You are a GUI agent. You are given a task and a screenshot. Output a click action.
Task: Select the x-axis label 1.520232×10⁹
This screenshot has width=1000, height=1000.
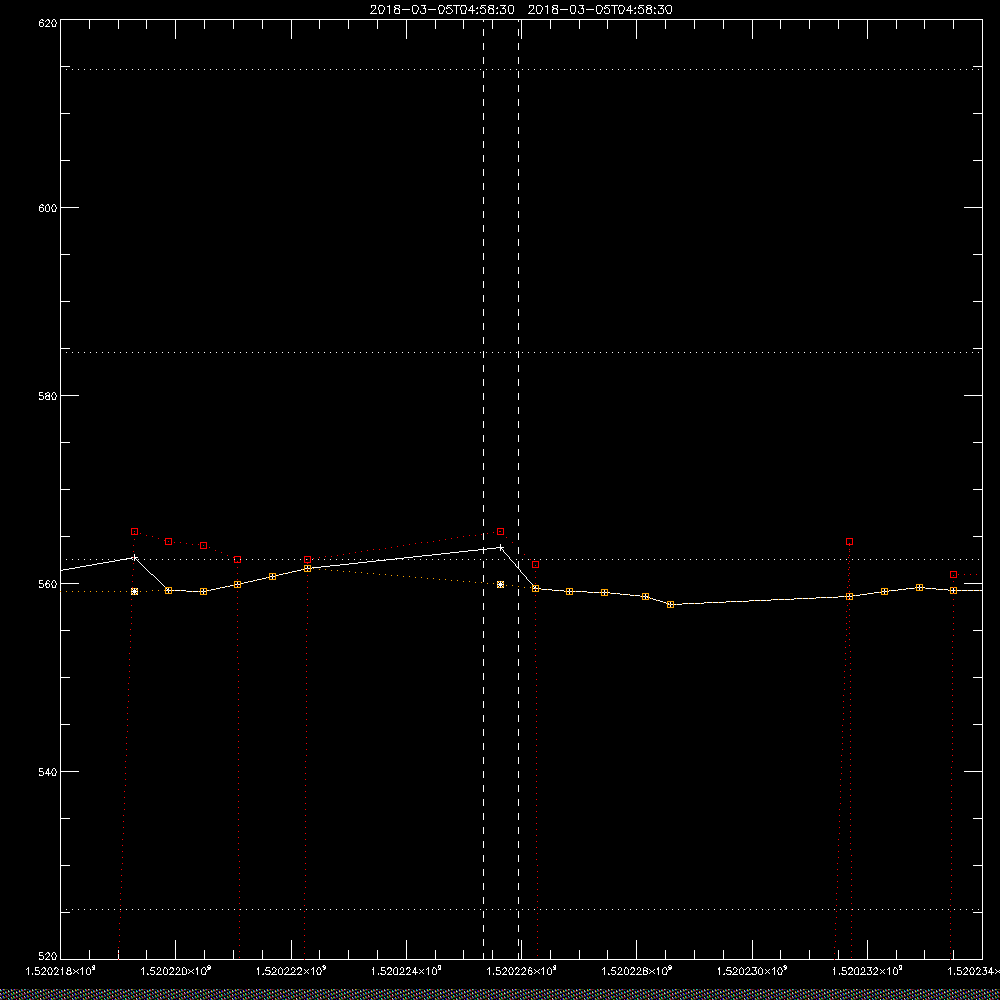867,971
